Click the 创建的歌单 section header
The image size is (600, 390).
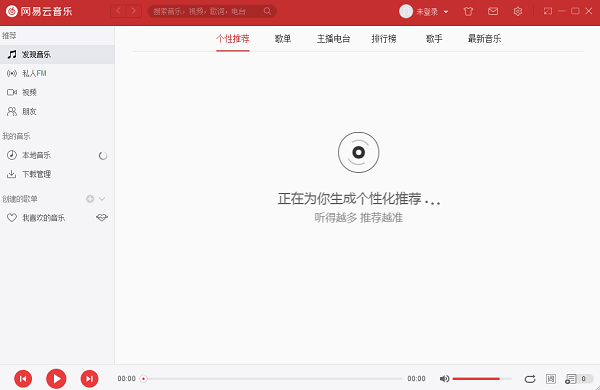pyautogui.click(x=20, y=199)
